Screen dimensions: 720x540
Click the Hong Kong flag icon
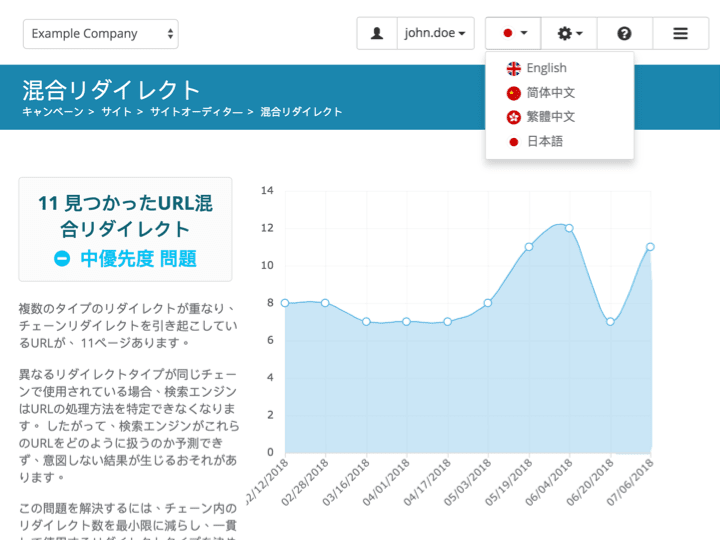click(514, 117)
